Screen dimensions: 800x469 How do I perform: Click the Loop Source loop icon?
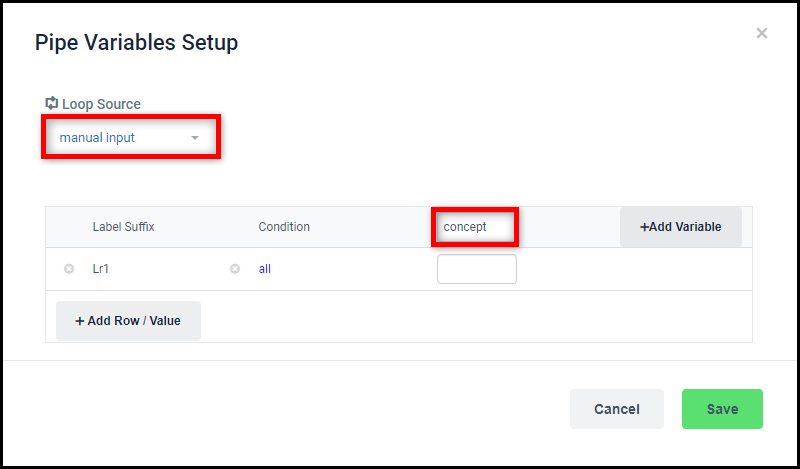point(52,103)
